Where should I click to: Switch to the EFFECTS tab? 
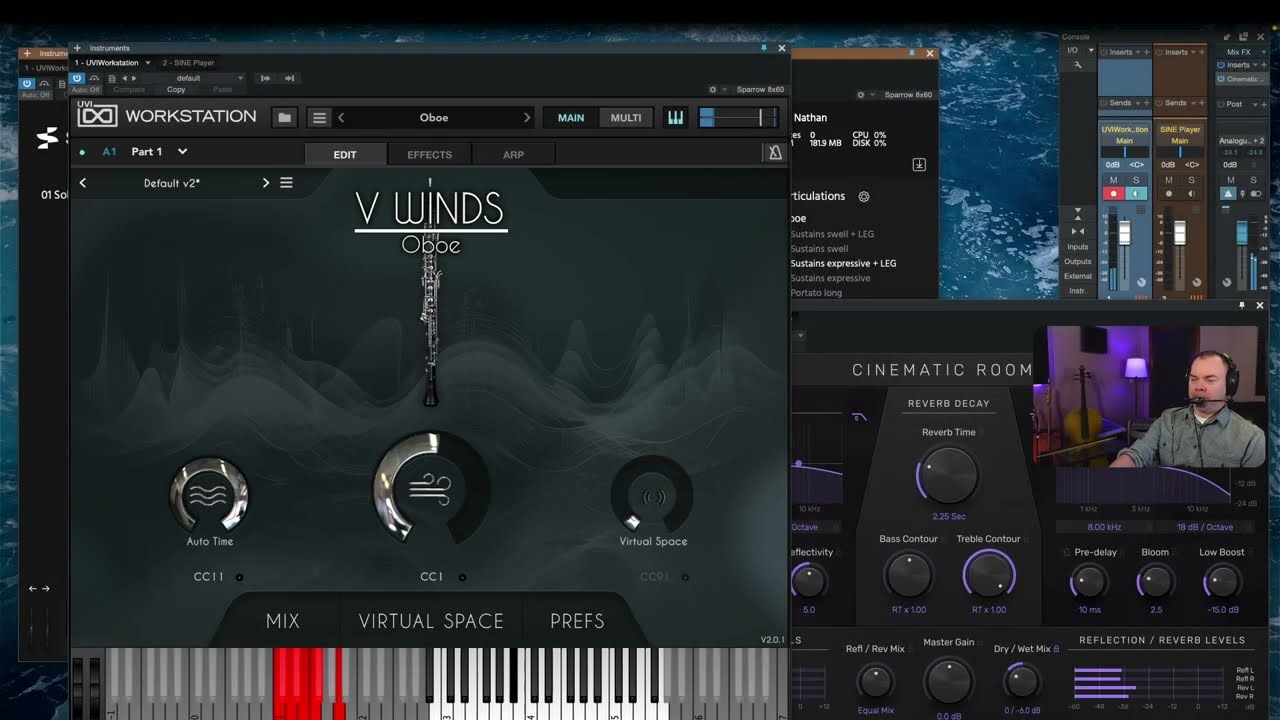(x=430, y=154)
